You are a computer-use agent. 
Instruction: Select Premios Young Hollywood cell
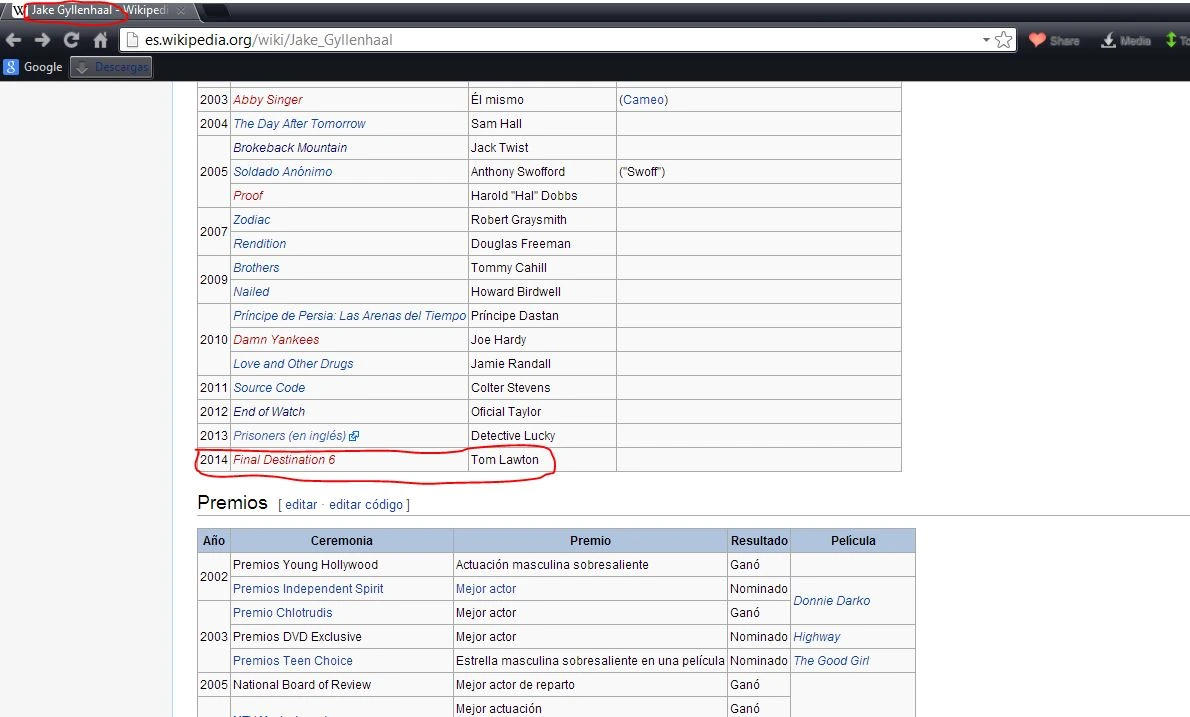[342, 565]
